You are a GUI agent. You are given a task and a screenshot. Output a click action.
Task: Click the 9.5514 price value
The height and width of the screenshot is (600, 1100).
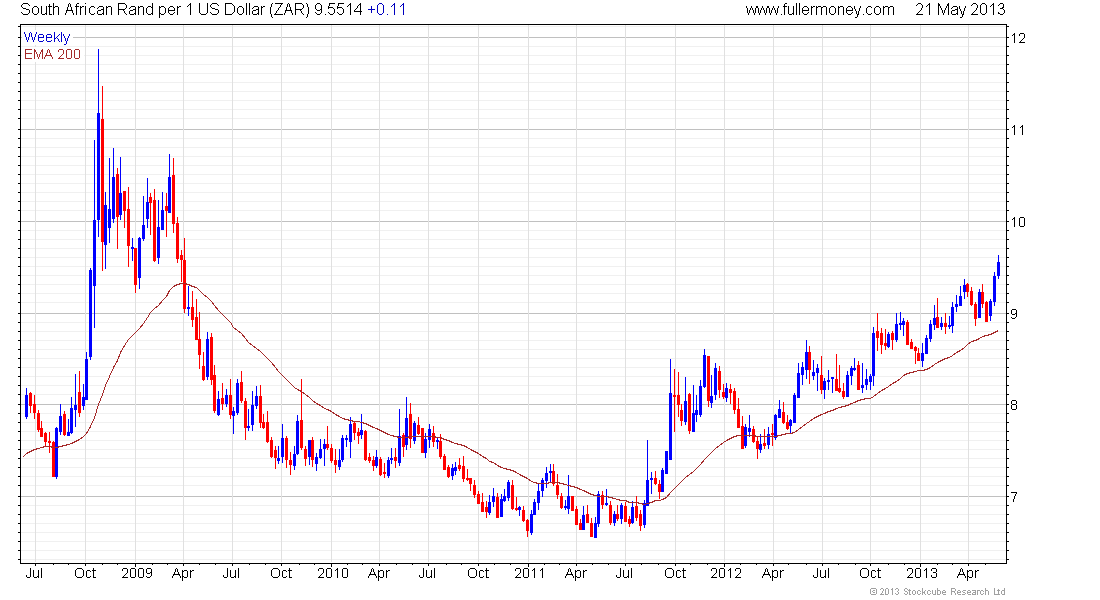point(338,10)
